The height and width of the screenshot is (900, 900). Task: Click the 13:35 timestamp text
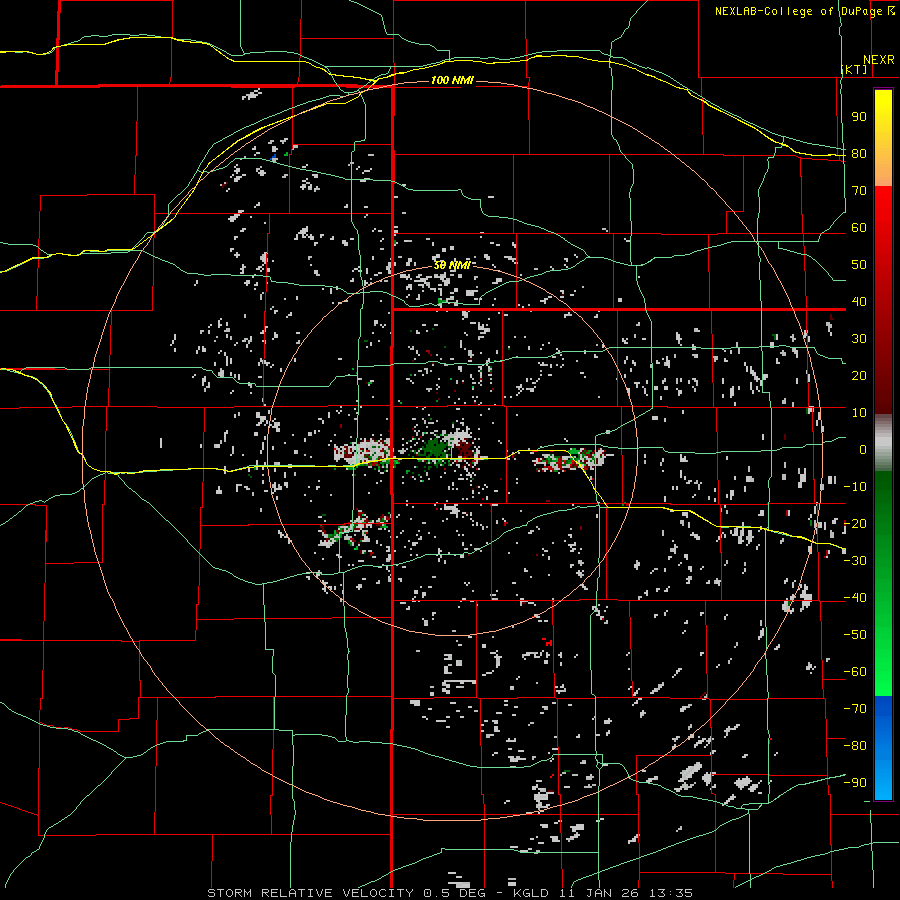(670, 893)
